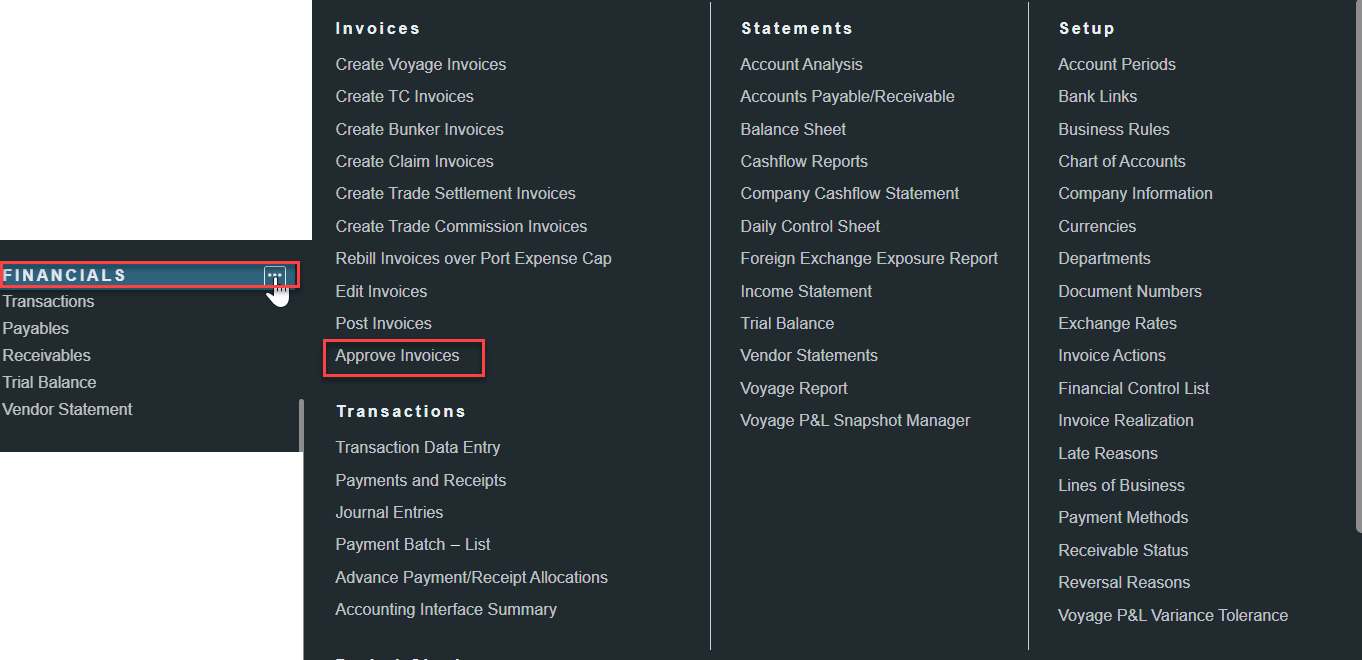Click the FINANCIALS module header

pos(65,276)
